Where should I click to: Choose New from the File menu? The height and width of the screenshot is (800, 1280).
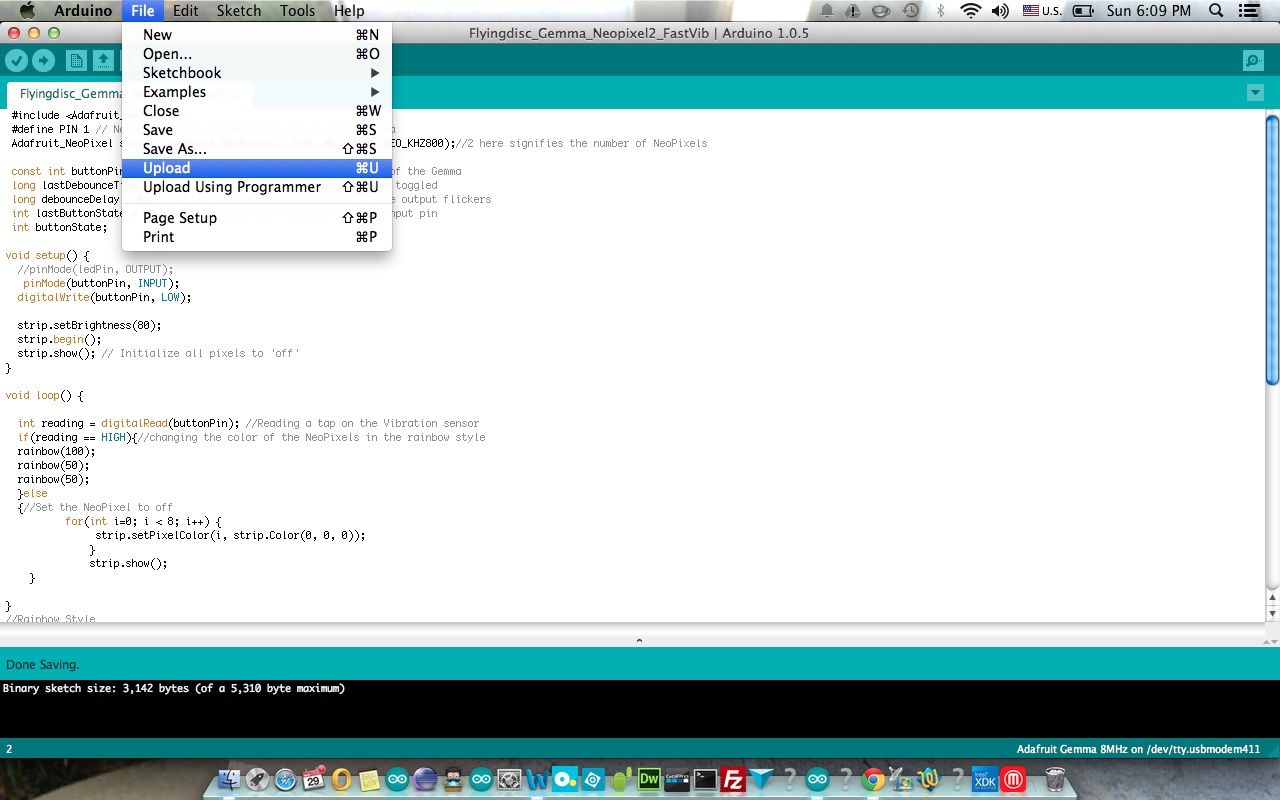pos(257,35)
